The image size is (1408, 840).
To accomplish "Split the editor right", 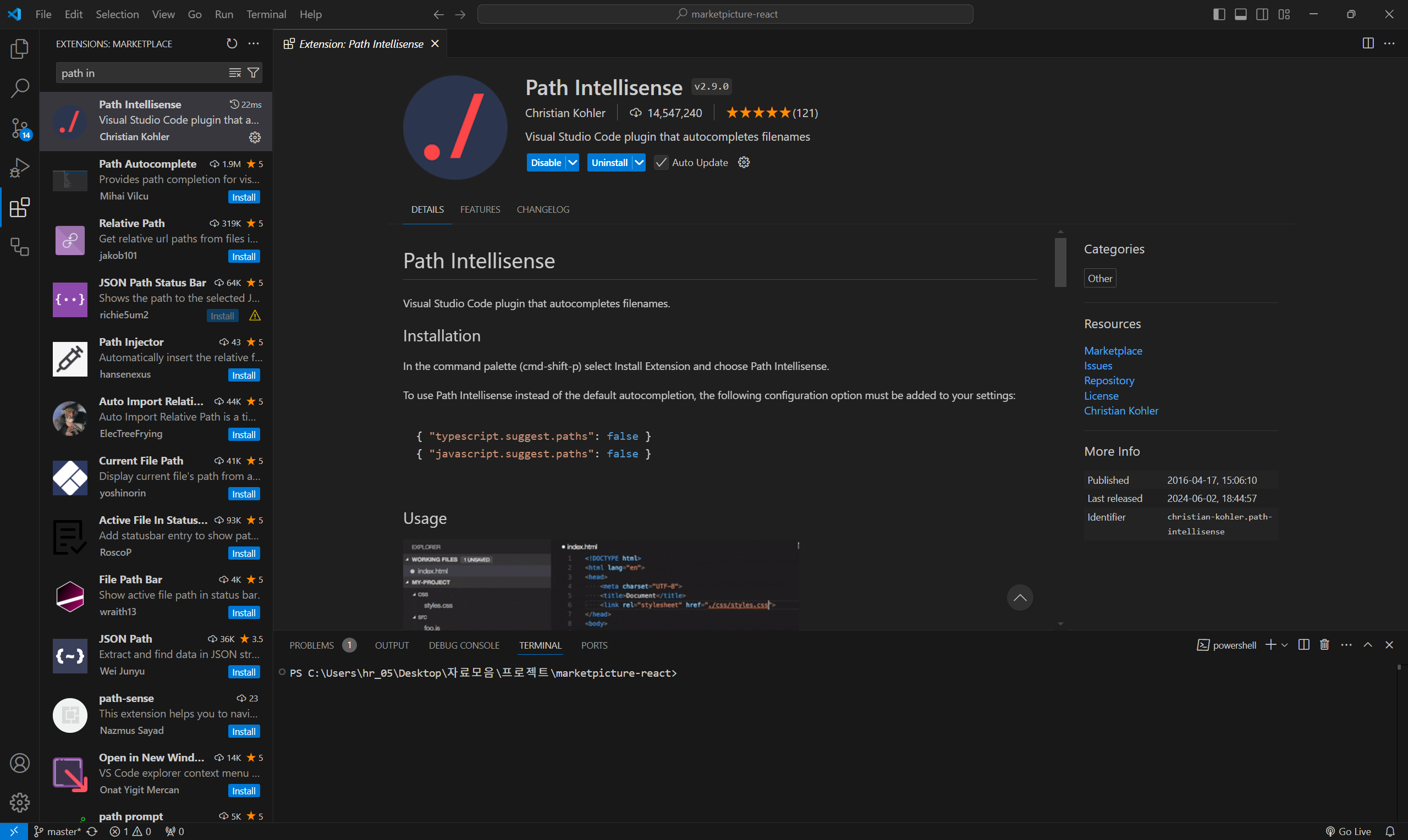I will click(x=1368, y=43).
